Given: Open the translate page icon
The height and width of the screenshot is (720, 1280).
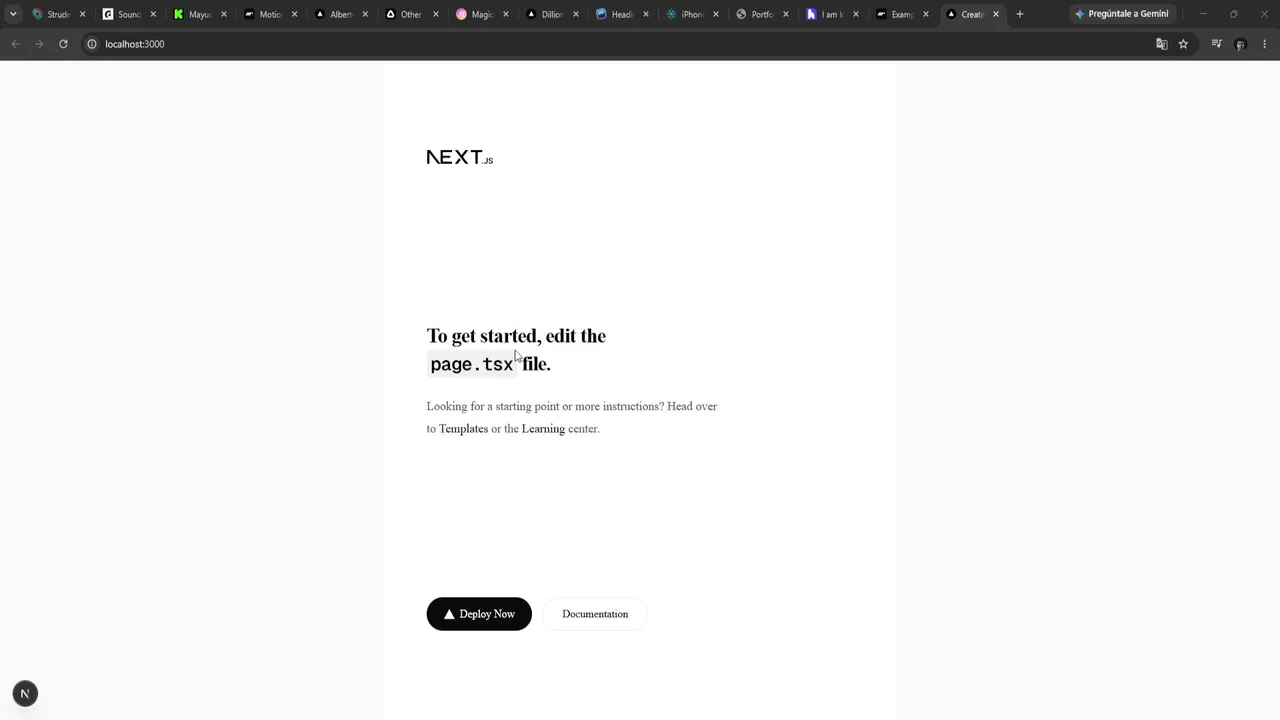Looking at the screenshot, I should (1161, 44).
